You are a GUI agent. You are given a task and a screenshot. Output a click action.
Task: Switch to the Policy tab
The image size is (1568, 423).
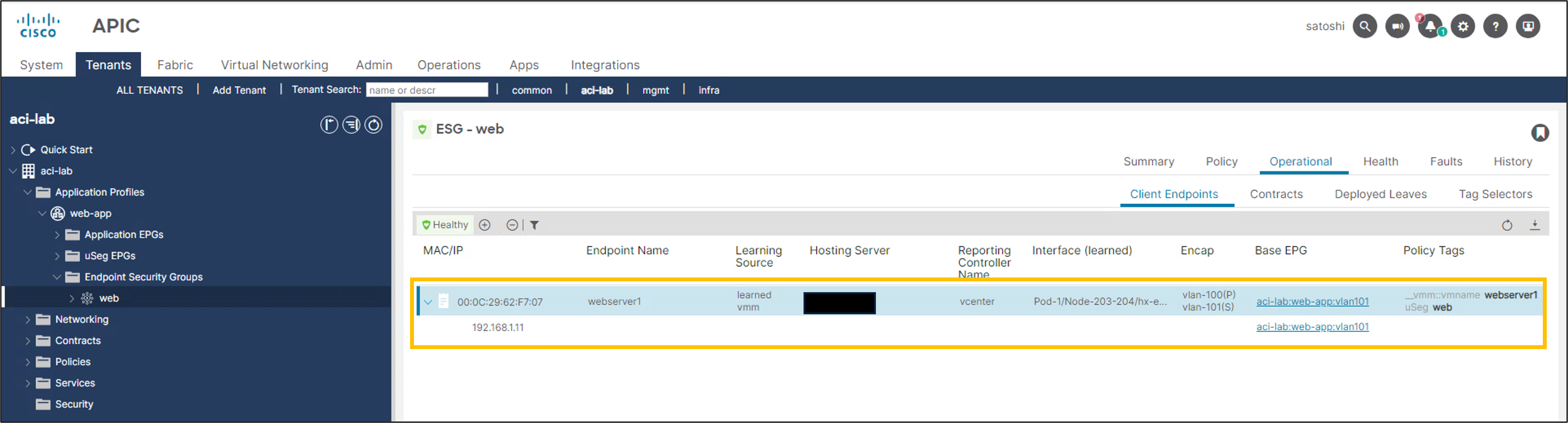[1222, 162]
